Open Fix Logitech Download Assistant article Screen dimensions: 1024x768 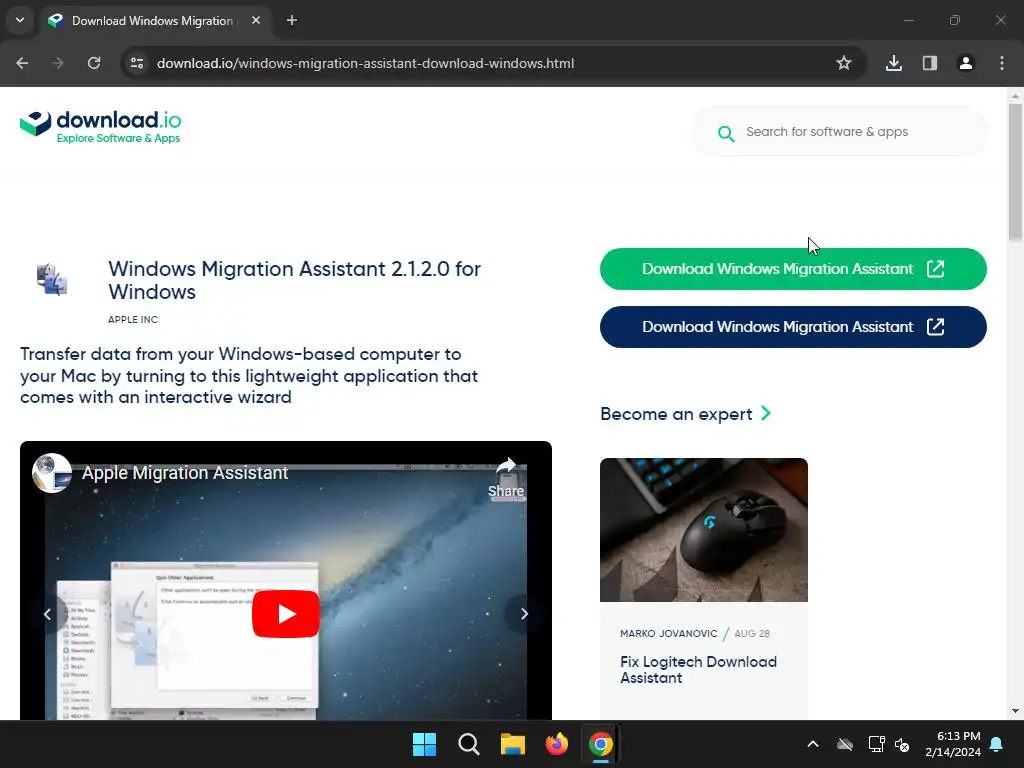click(x=698, y=669)
